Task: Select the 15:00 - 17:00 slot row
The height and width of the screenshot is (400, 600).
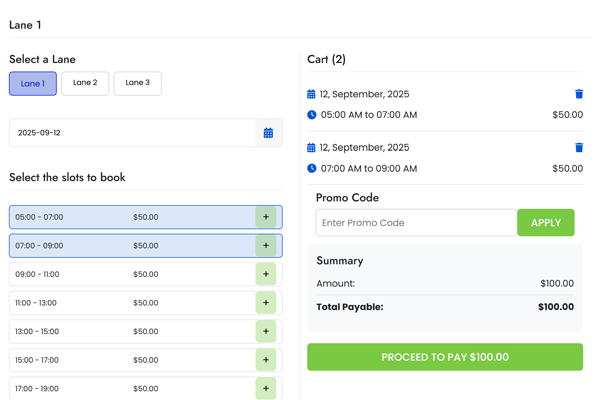Action: pyautogui.click(x=146, y=360)
